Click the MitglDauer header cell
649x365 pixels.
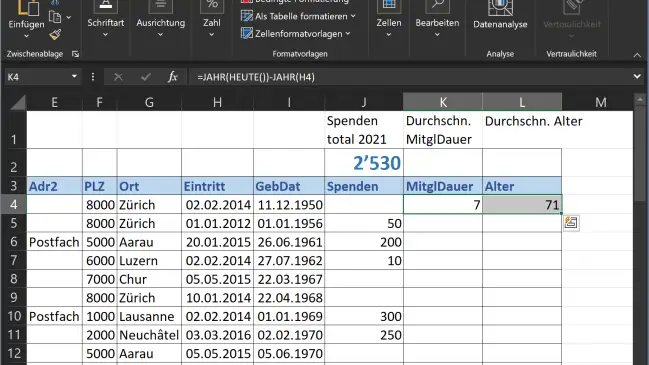pos(443,186)
